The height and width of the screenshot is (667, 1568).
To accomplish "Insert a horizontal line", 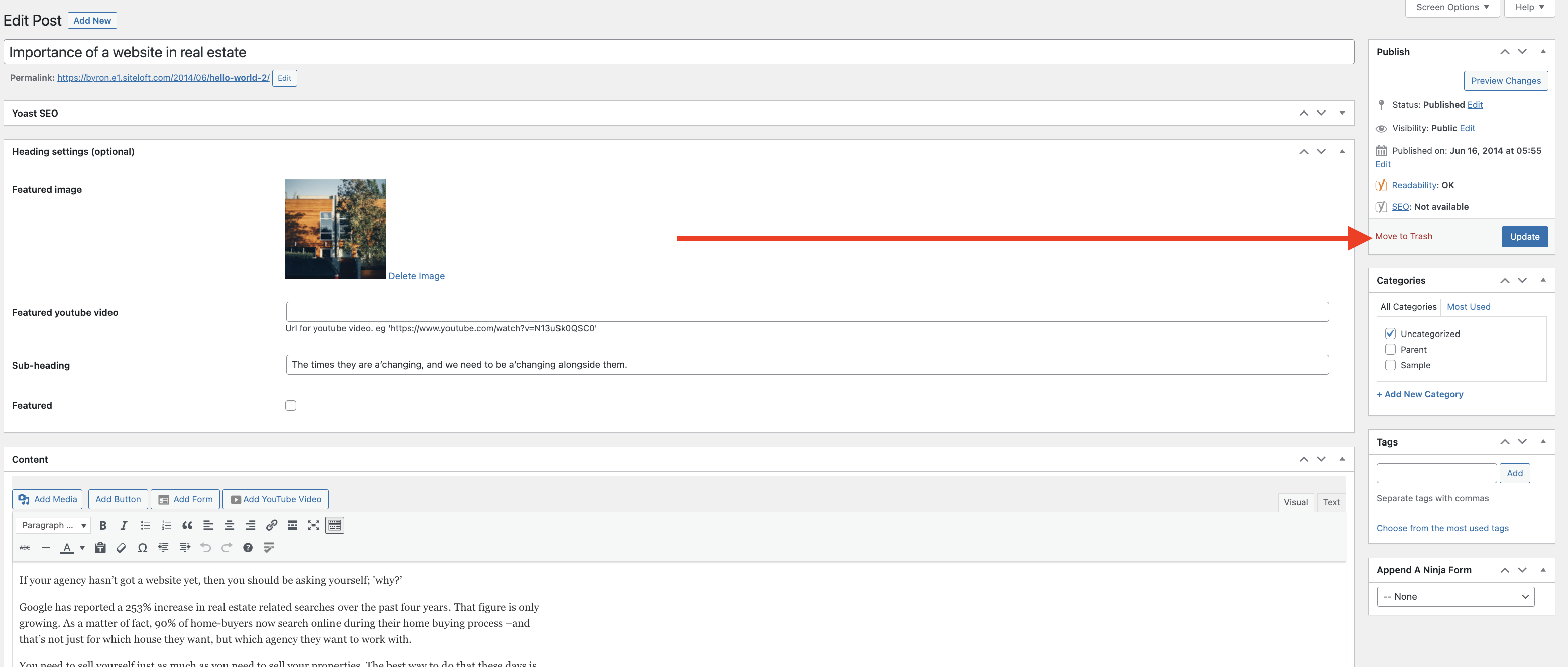I will (46, 548).
